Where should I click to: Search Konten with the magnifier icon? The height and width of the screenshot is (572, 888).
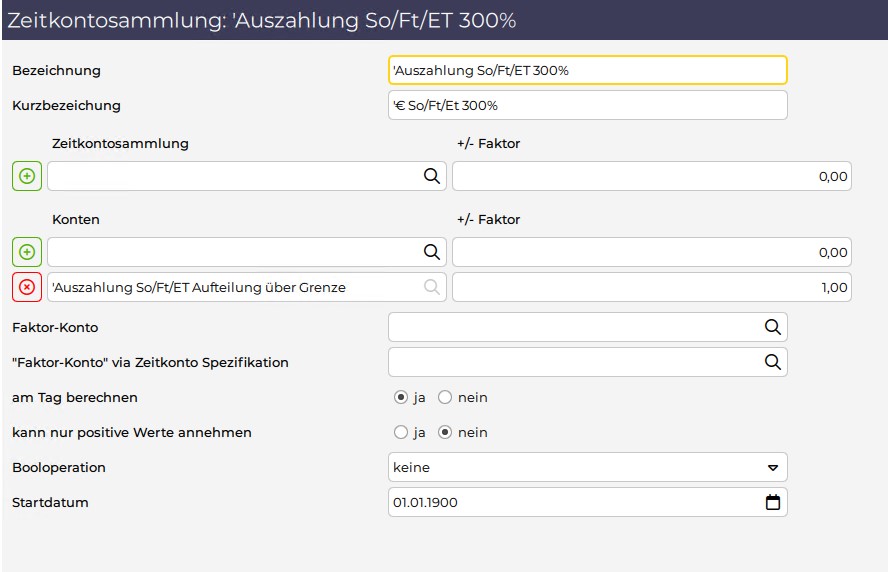click(x=432, y=252)
